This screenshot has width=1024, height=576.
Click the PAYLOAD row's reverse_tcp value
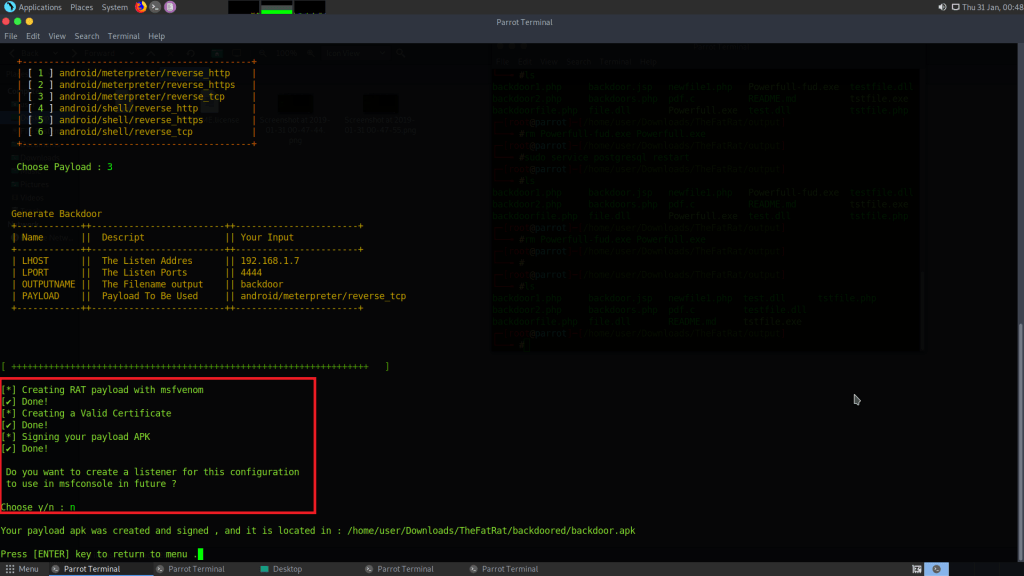[323, 296]
